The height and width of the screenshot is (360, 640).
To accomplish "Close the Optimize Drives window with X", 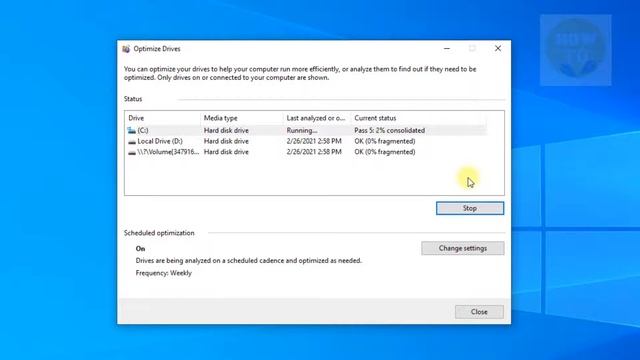I will click(x=498, y=49).
